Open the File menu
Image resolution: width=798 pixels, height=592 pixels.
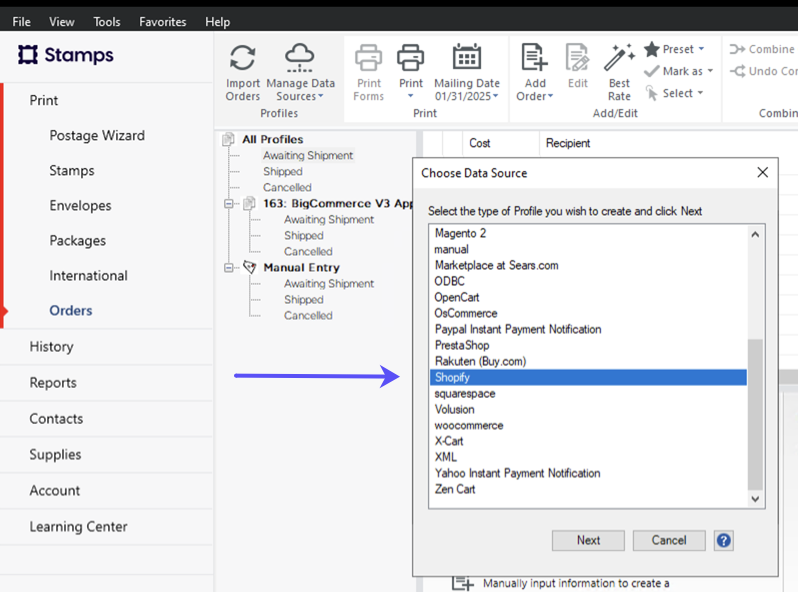coord(21,22)
